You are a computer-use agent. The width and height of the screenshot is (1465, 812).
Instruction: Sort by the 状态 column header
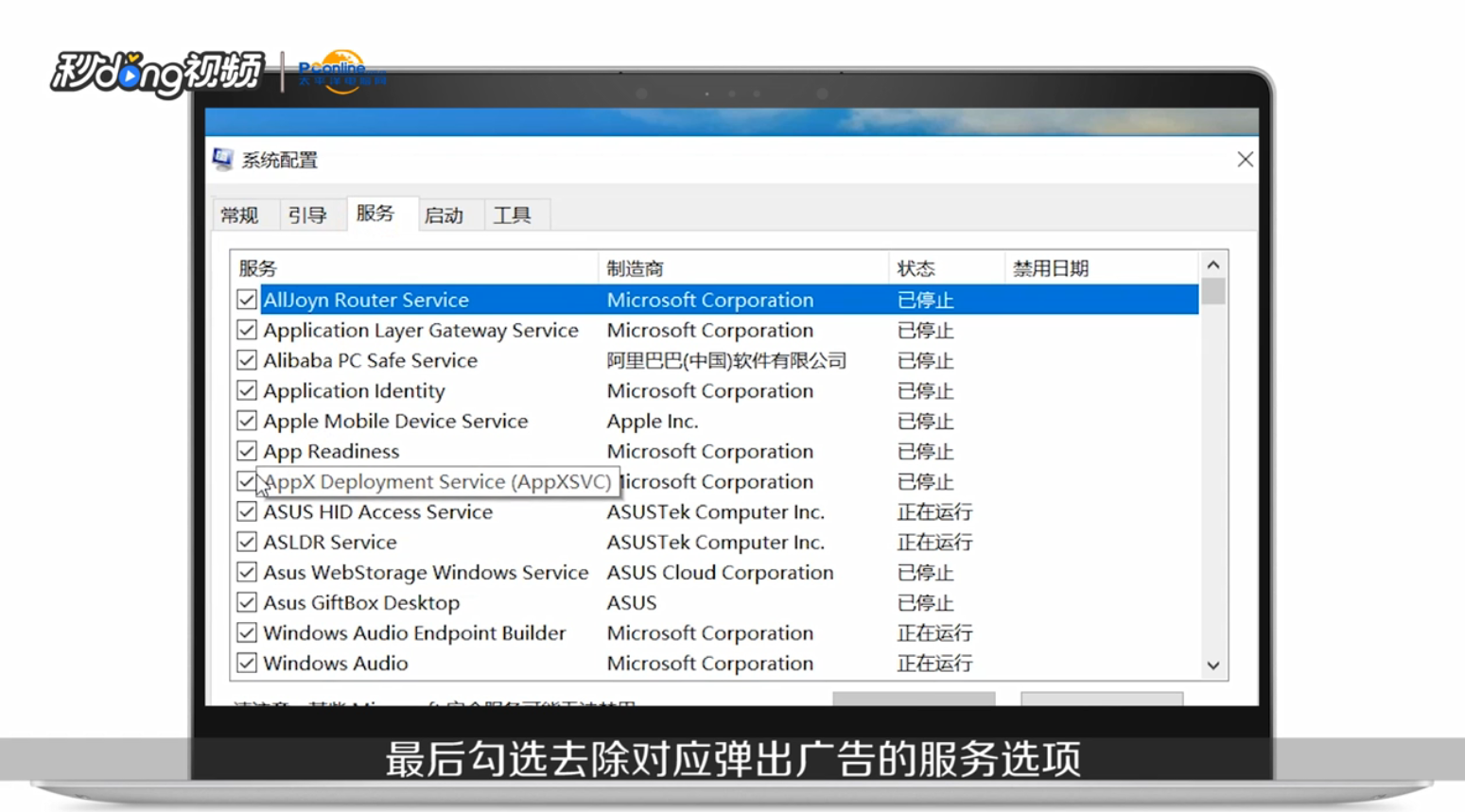[946, 268]
